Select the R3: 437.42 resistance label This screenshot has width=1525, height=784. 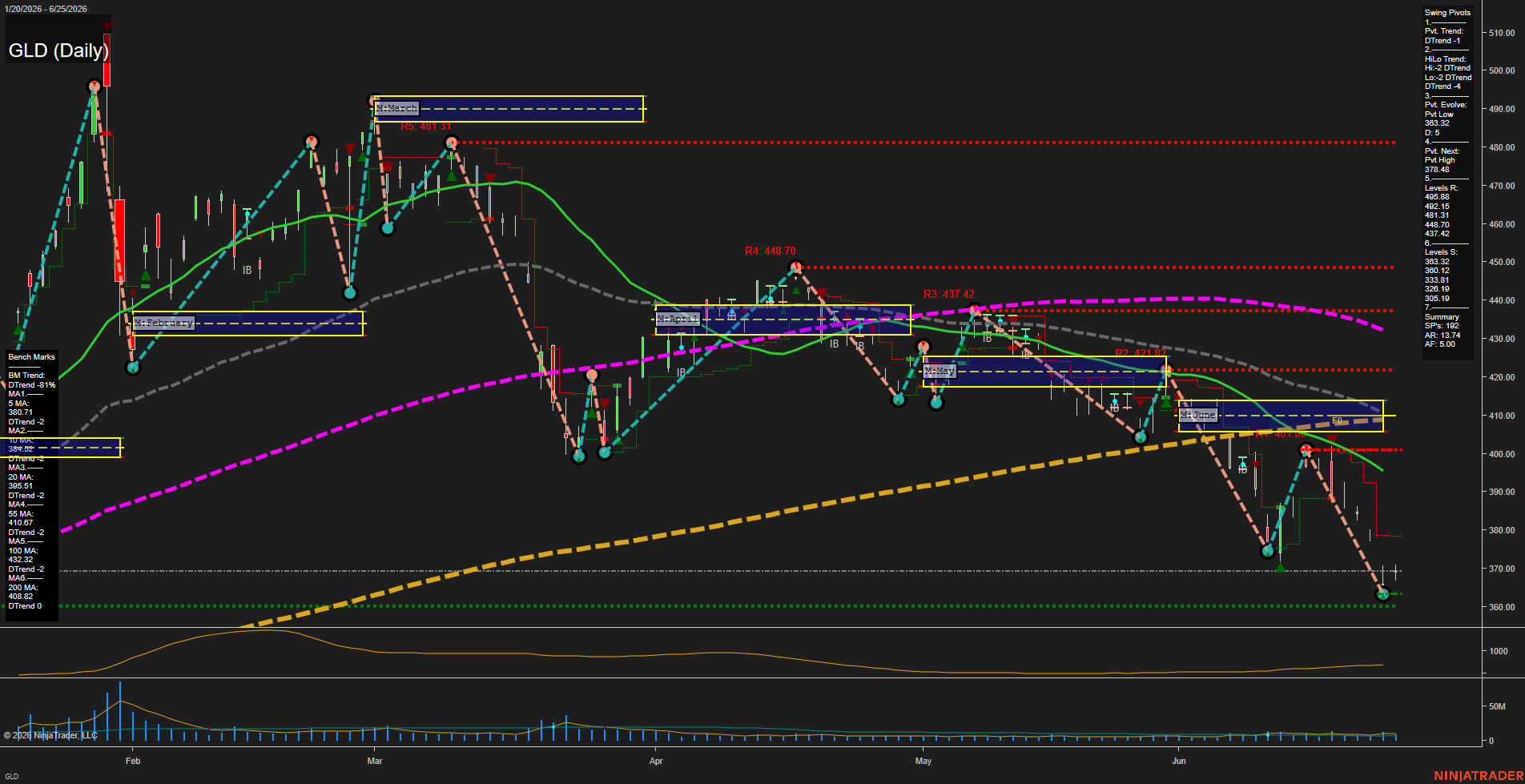(949, 295)
